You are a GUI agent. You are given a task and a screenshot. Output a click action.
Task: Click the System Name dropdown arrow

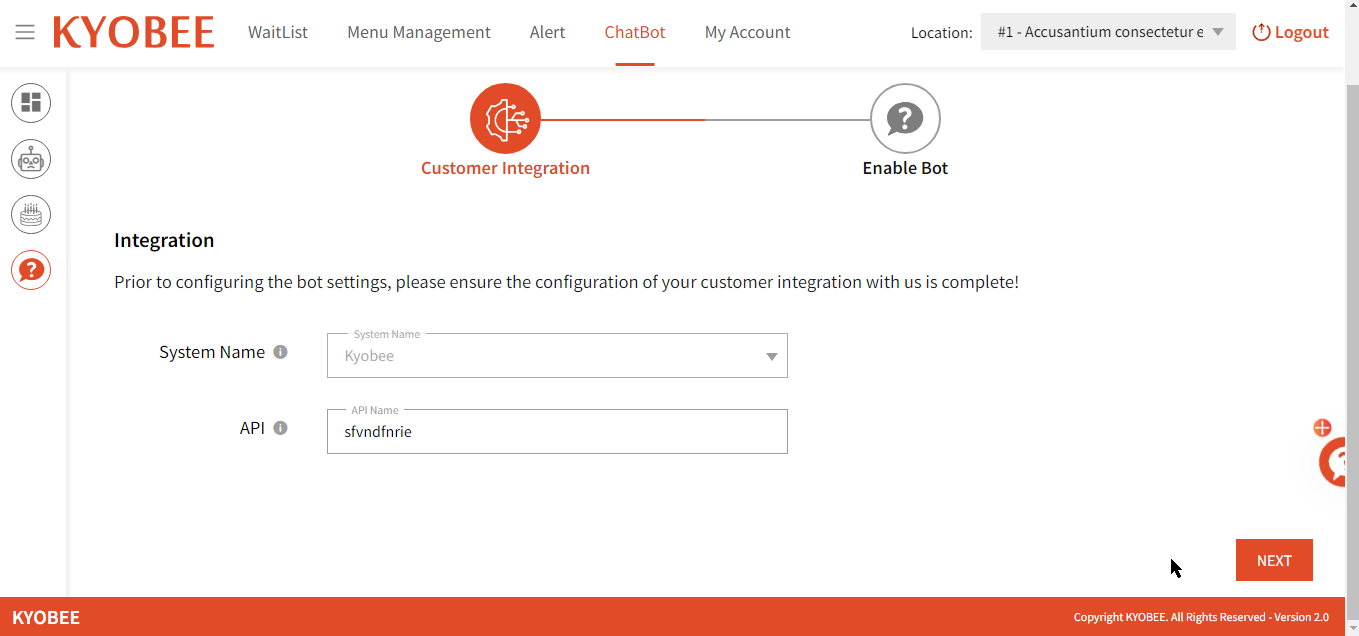[772, 357]
